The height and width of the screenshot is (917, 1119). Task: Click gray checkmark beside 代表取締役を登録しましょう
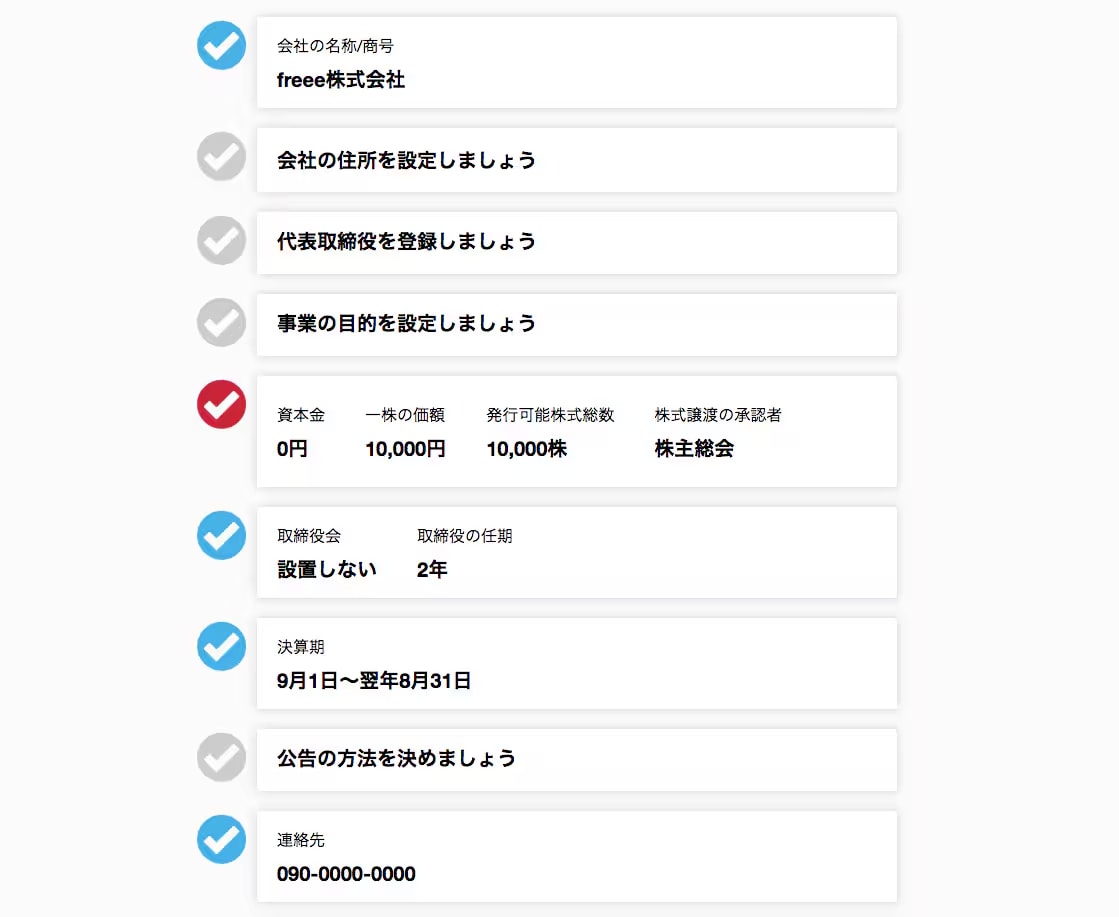click(x=221, y=240)
